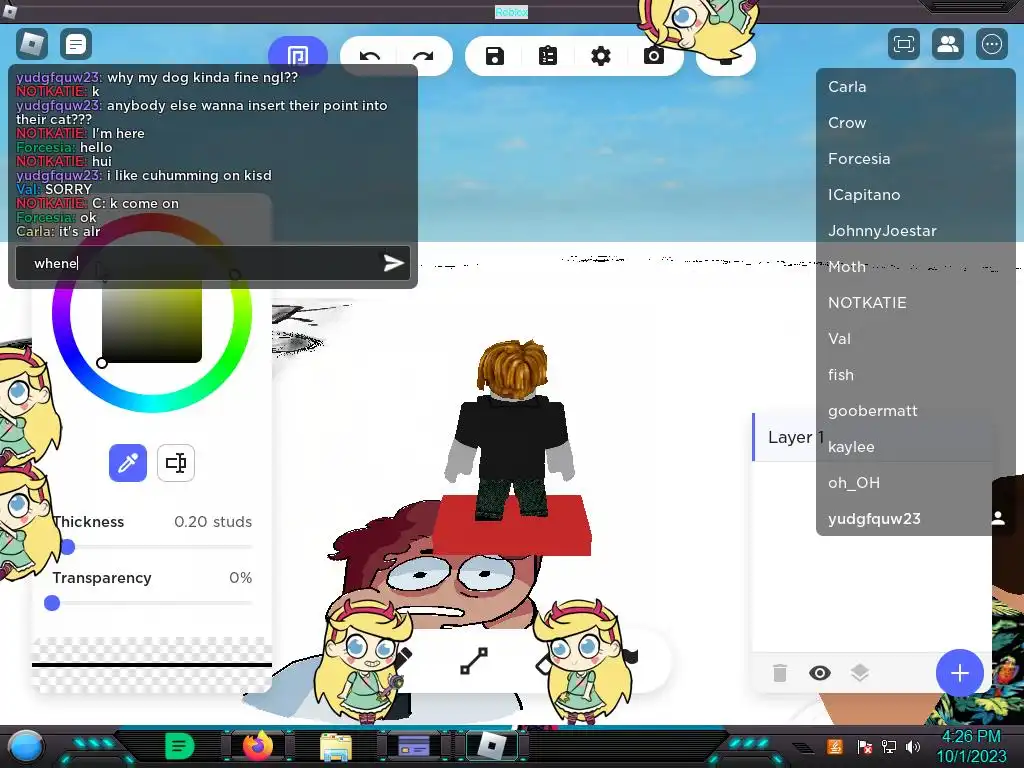Click the 0% transparency value
The height and width of the screenshot is (768, 1024).
[x=240, y=578]
